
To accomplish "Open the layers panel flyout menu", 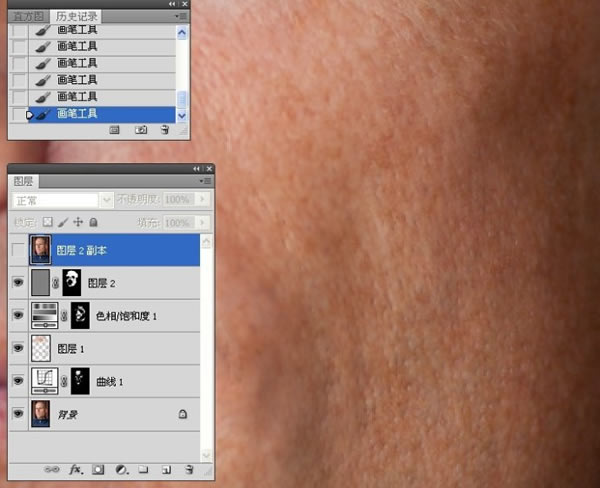I will point(205,181).
